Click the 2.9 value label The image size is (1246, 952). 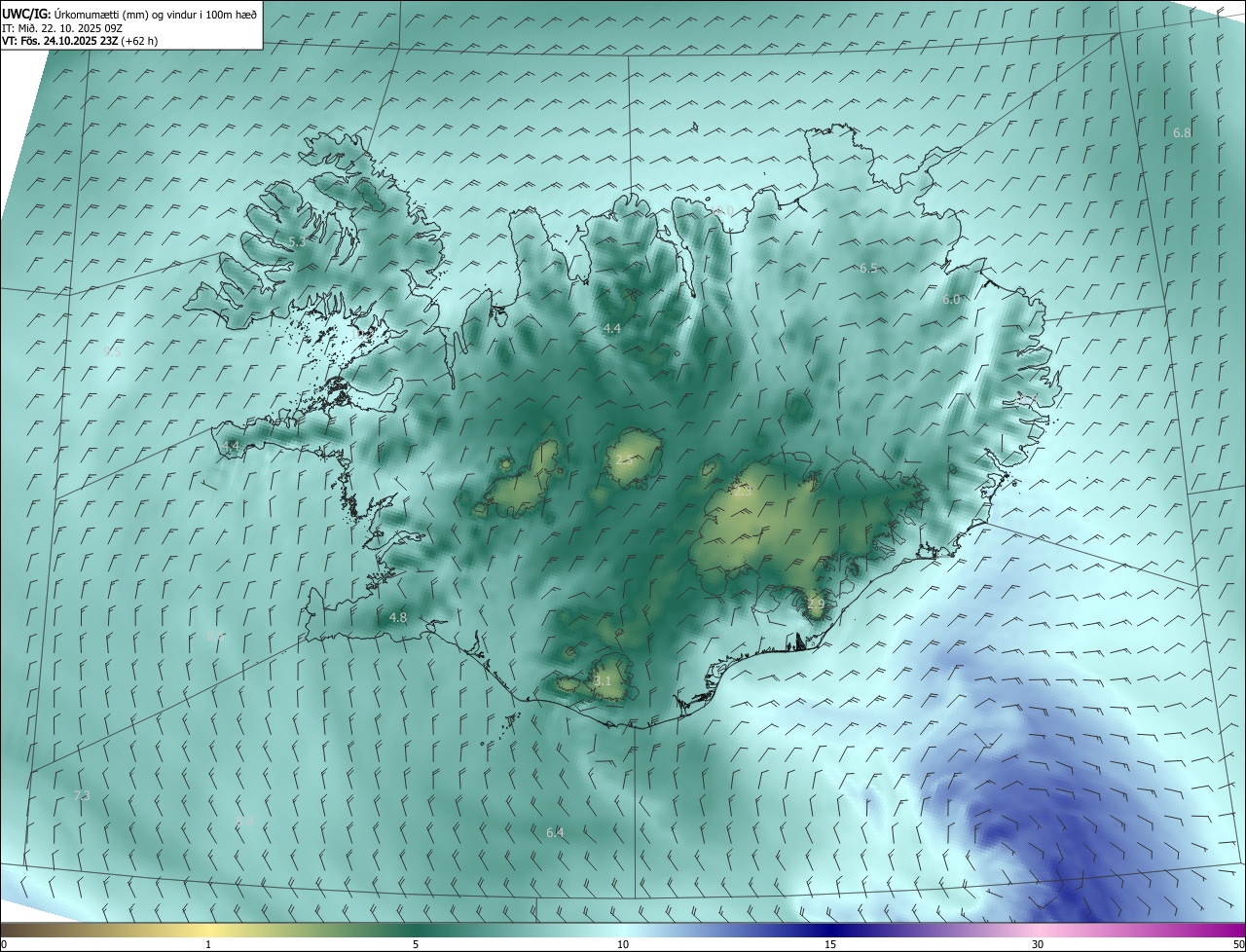(816, 604)
